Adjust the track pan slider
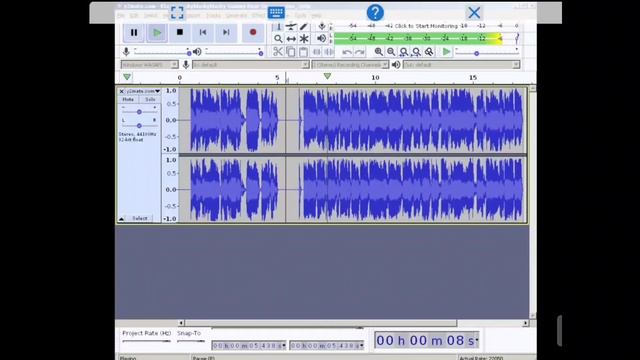Screen dimensions: 640x360 pos(139,125)
